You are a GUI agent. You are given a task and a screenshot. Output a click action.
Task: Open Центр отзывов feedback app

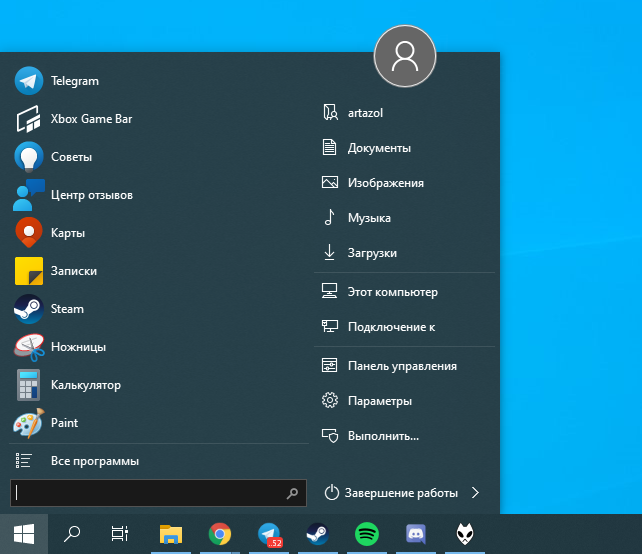click(x=159, y=195)
